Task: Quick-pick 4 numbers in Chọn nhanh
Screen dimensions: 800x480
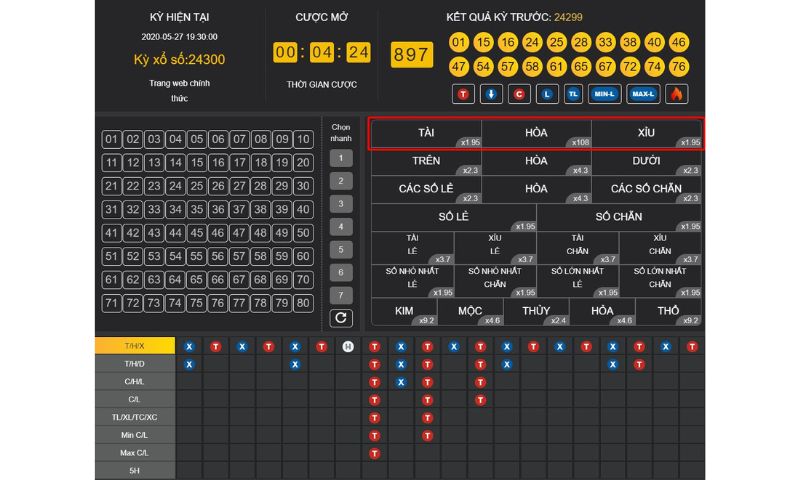Action: point(341,226)
